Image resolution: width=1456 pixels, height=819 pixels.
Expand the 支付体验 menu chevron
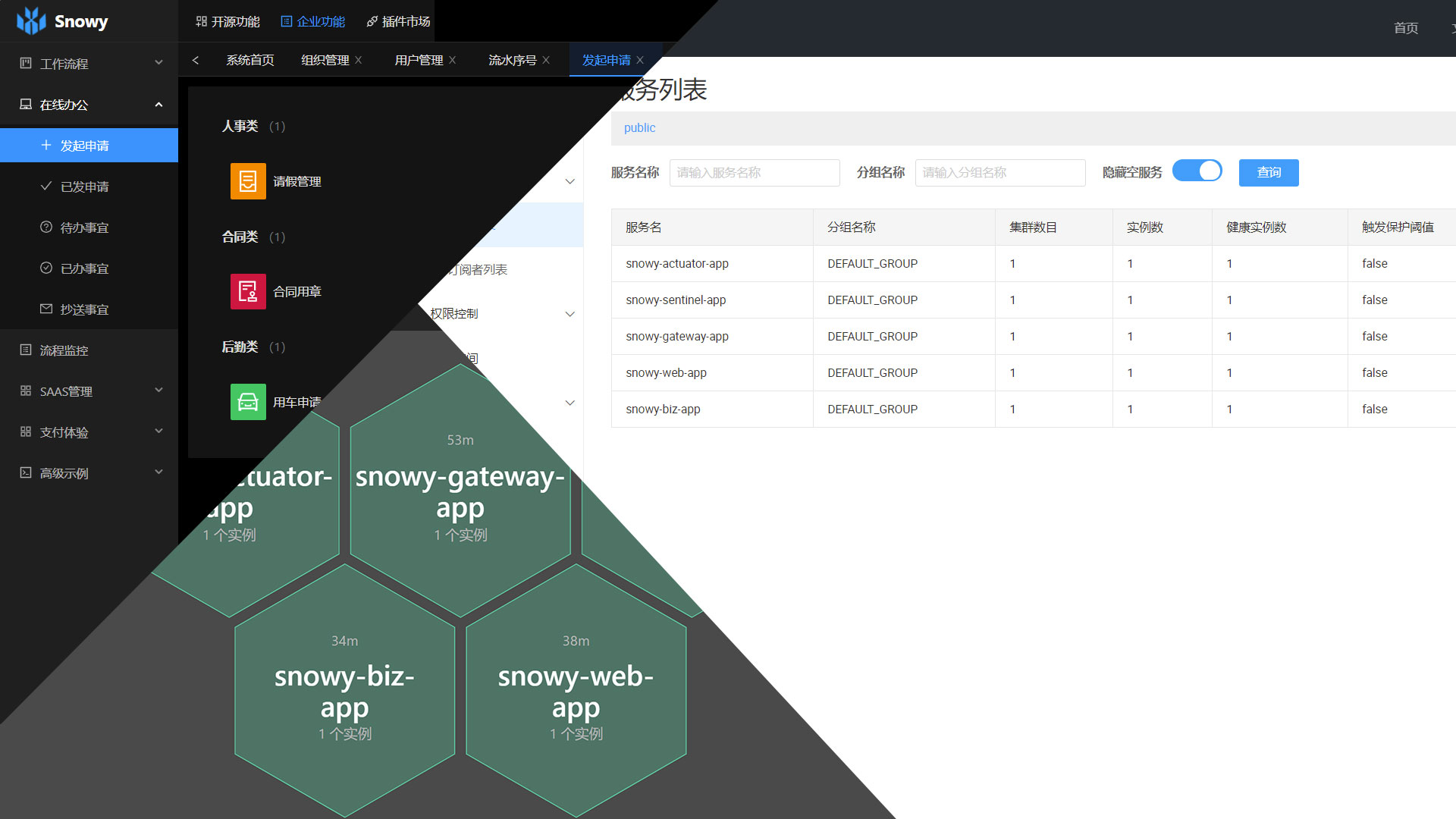(x=158, y=431)
